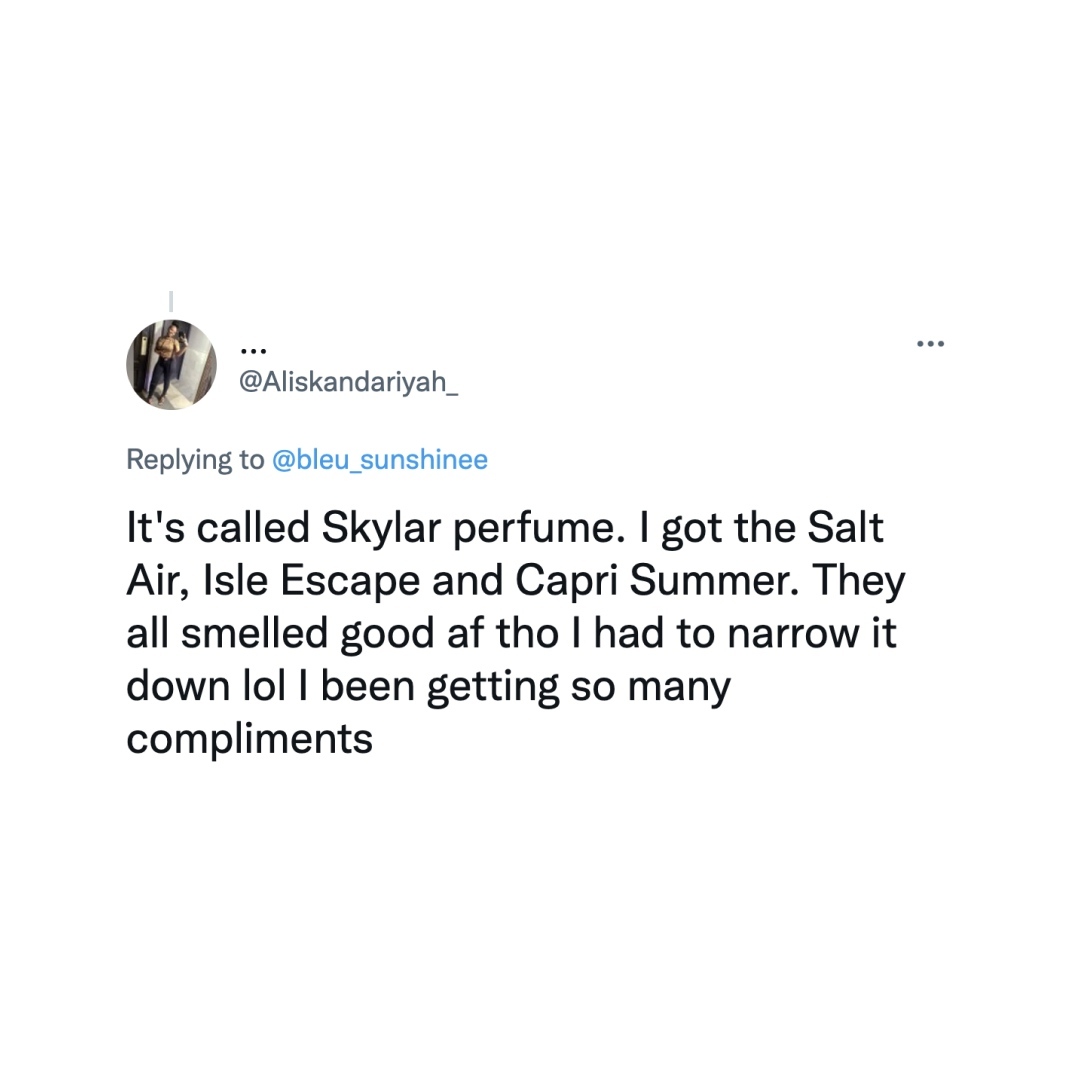
Task: Click the word 'compliments' in tweet
Action: click(249, 740)
